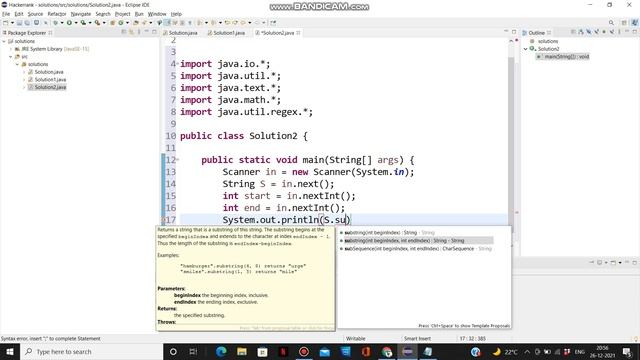Toggle Hide Local Types in Outline toolbar
Viewport: 640px width, 360px height.
coord(612,32)
